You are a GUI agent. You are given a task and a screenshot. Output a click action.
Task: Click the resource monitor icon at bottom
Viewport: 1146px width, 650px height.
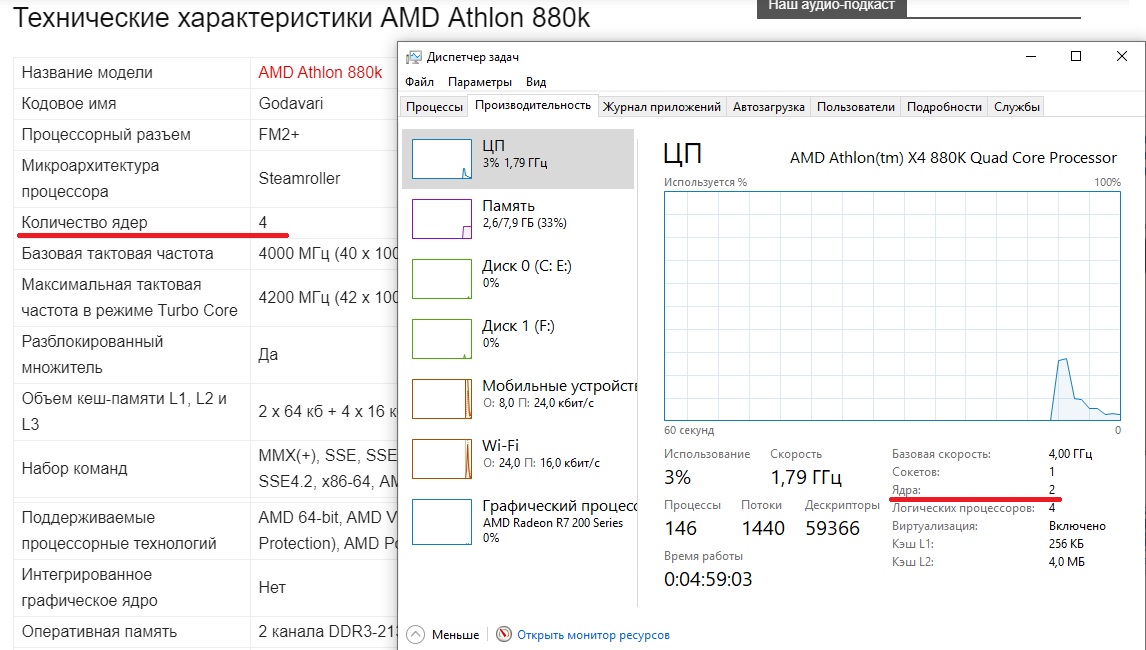tap(504, 635)
